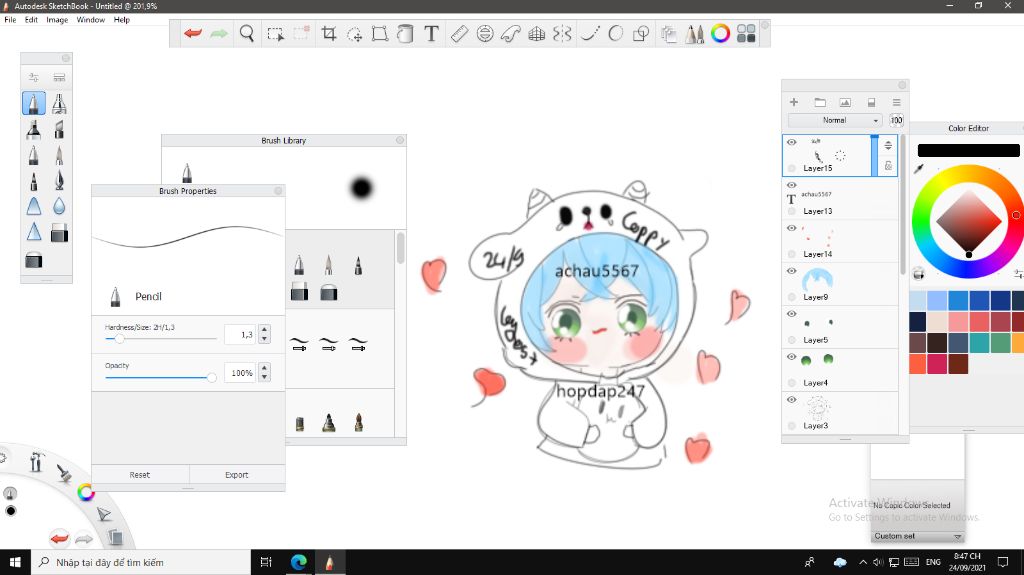The width and height of the screenshot is (1024, 575).
Task: Choose the Quick Transform tool
Action: click(x=354, y=34)
